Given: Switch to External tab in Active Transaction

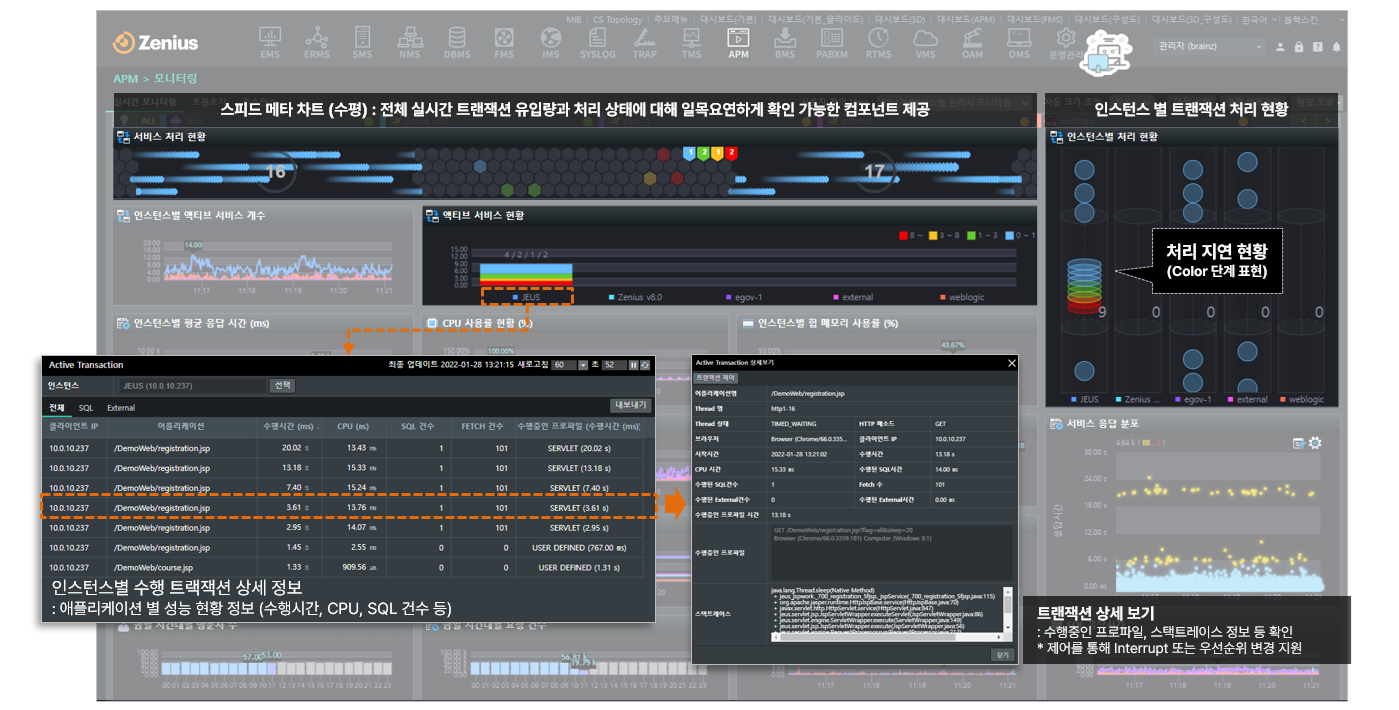Looking at the screenshot, I should pyautogui.click(x=121, y=408).
